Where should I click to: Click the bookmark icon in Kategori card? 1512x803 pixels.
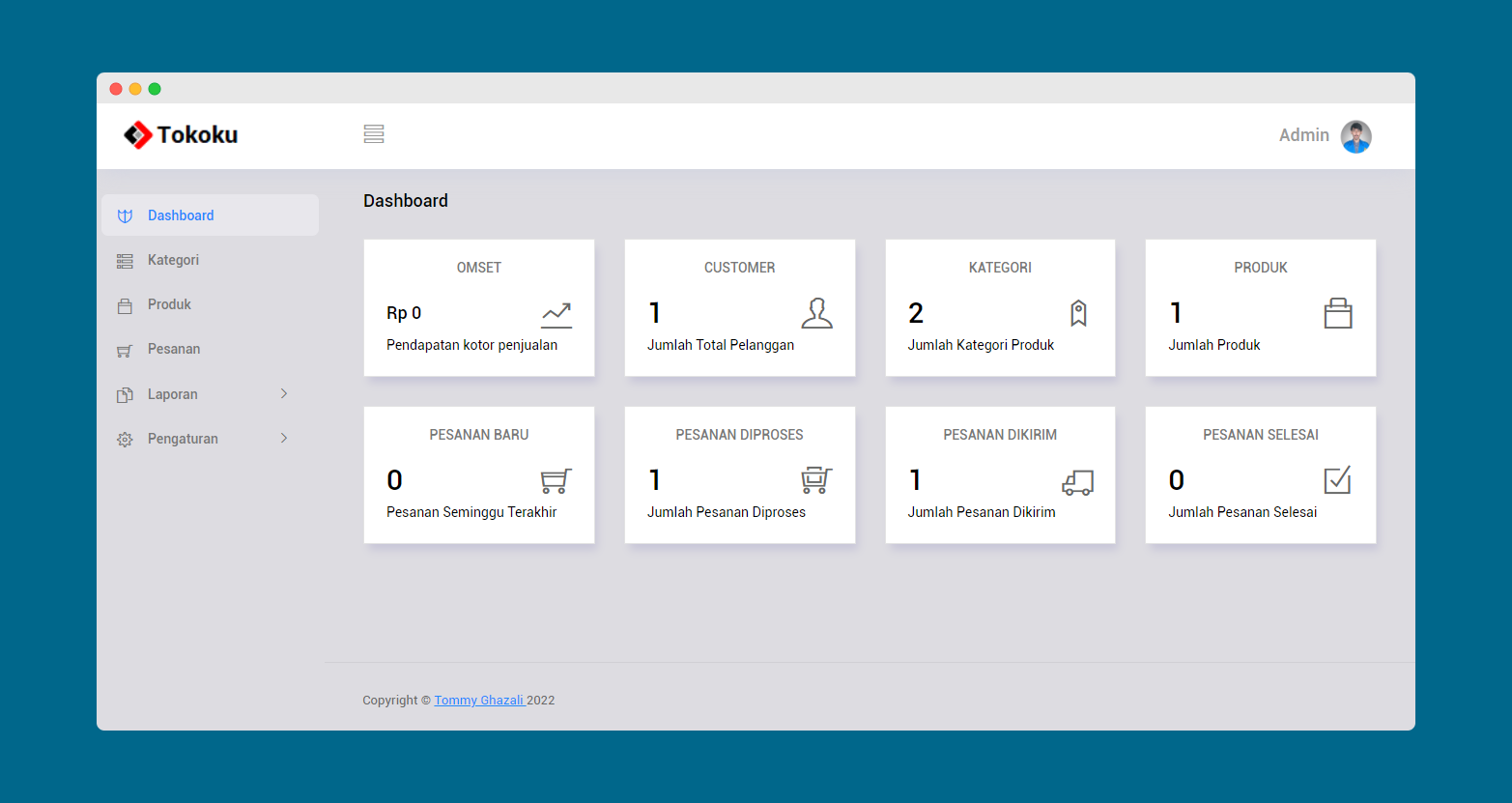tap(1078, 313)
